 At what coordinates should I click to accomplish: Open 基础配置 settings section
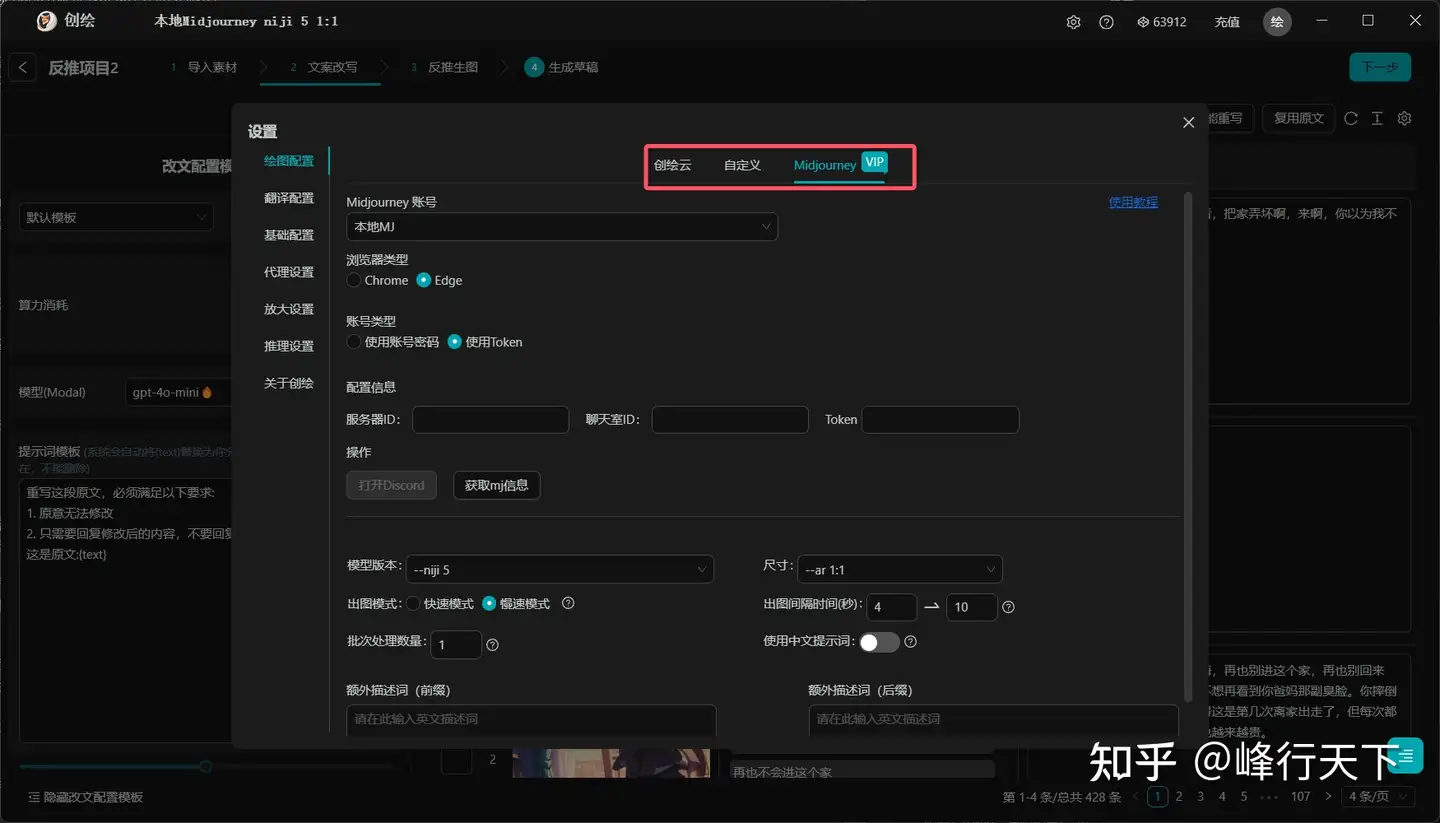289,235
